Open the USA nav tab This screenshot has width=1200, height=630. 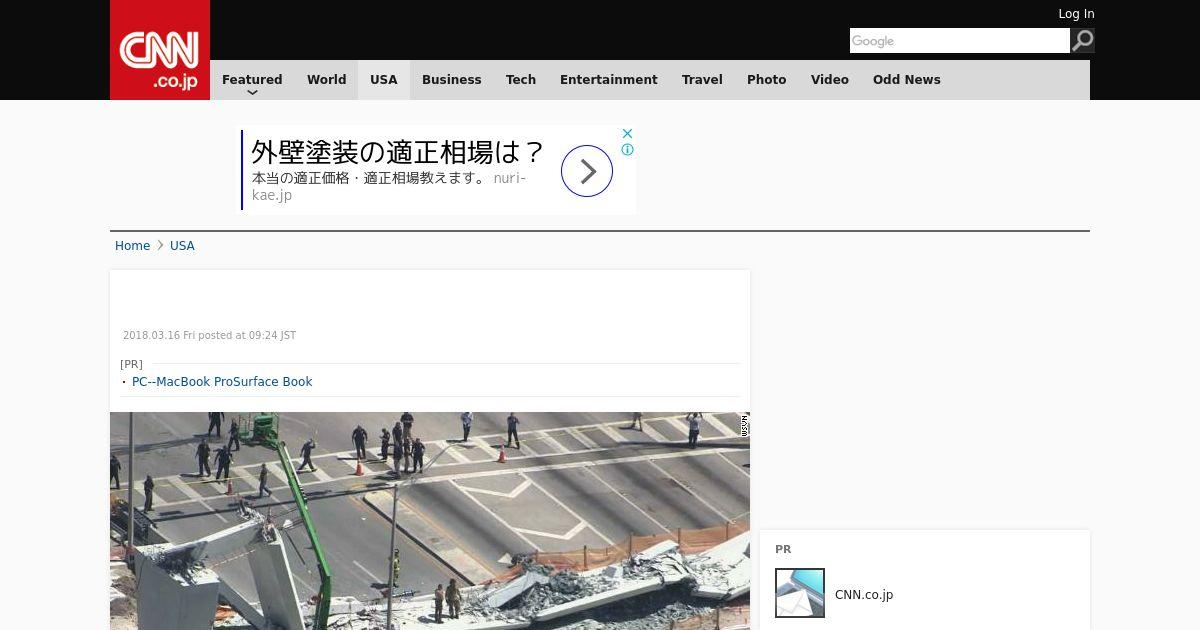pyautogui.click(x=384, y=80)
